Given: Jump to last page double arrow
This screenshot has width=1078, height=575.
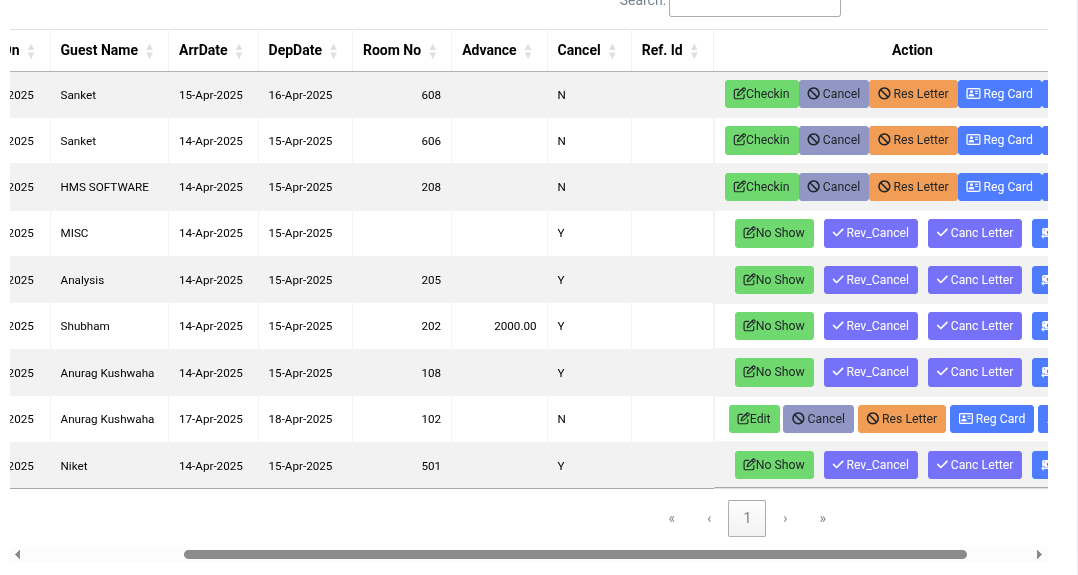Looking at the screenshot, I should click(822, 518).
